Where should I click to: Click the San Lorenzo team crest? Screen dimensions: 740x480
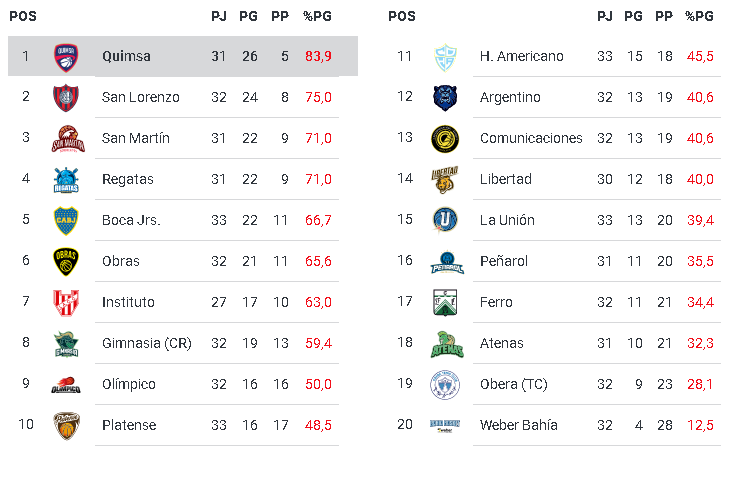click(x=66, y=97)
